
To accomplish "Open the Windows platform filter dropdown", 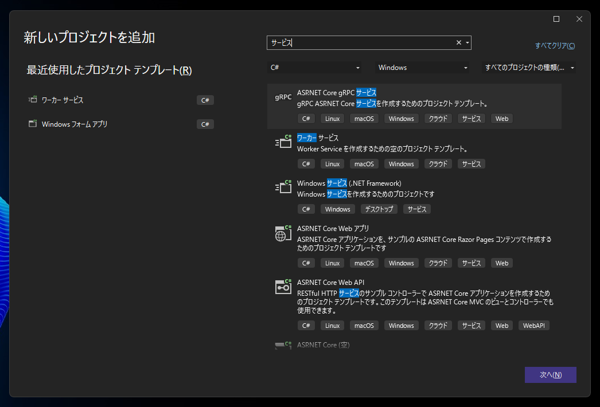I will [x=422, y=68].
